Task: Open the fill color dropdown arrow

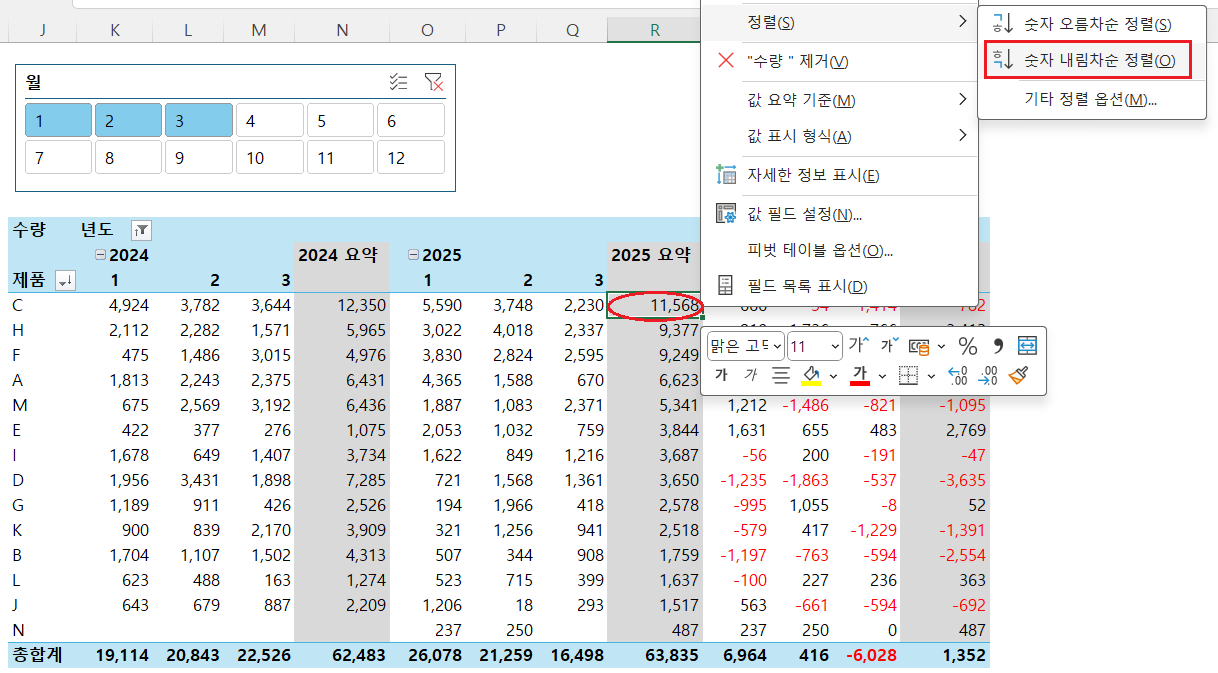Action: 833,376
